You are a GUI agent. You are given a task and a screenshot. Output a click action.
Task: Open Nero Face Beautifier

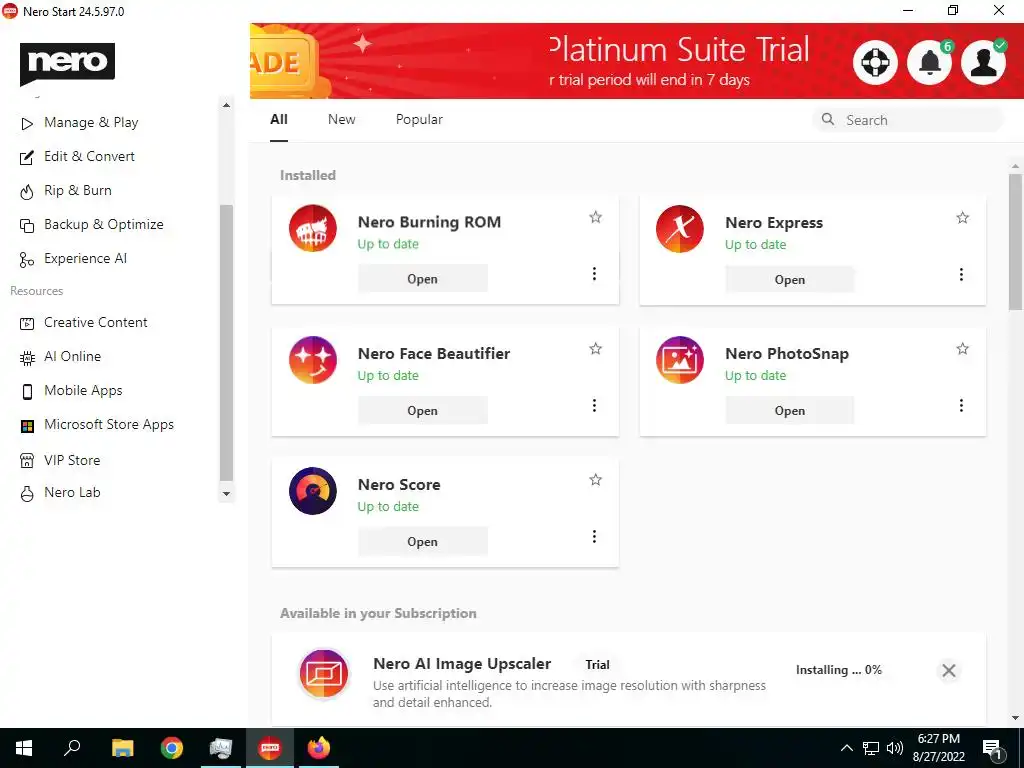(423, 411)
